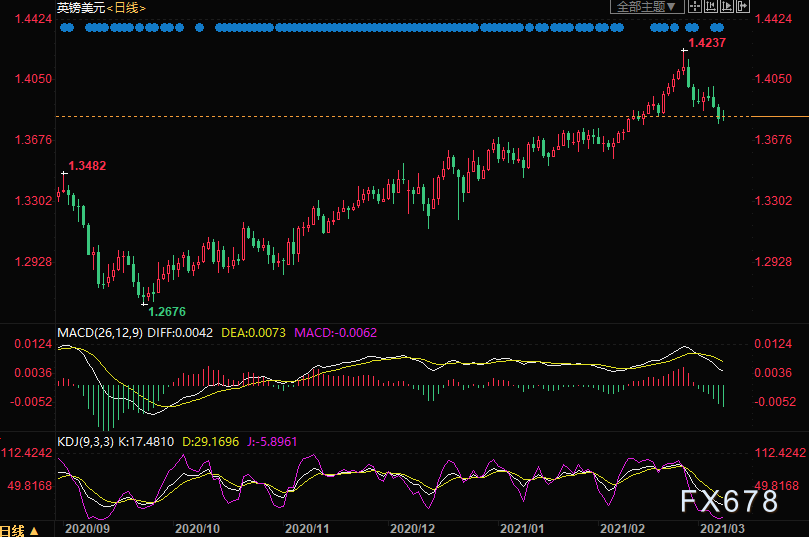Click the 2021/02 date on time axis
Screen dimensions: 809x537
point(622,529)
